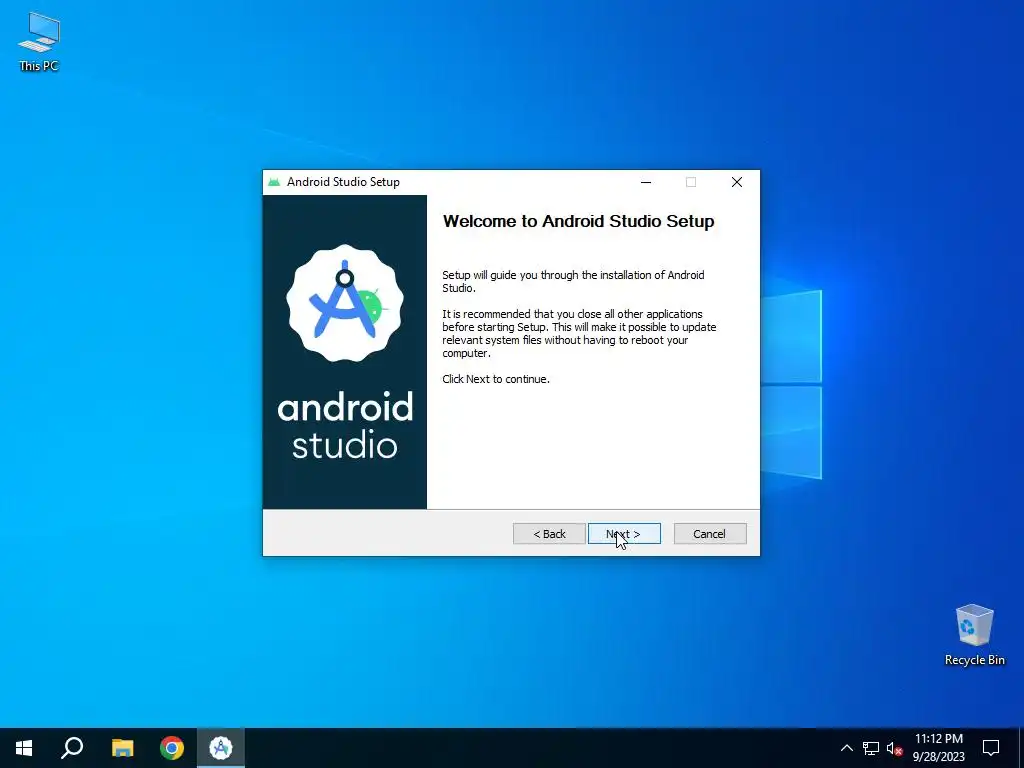Image resolution: width=1024 pixels, height=768 pixels.
Task: Click the Android icon in setup title bar
Action: [x=274, y=182]
